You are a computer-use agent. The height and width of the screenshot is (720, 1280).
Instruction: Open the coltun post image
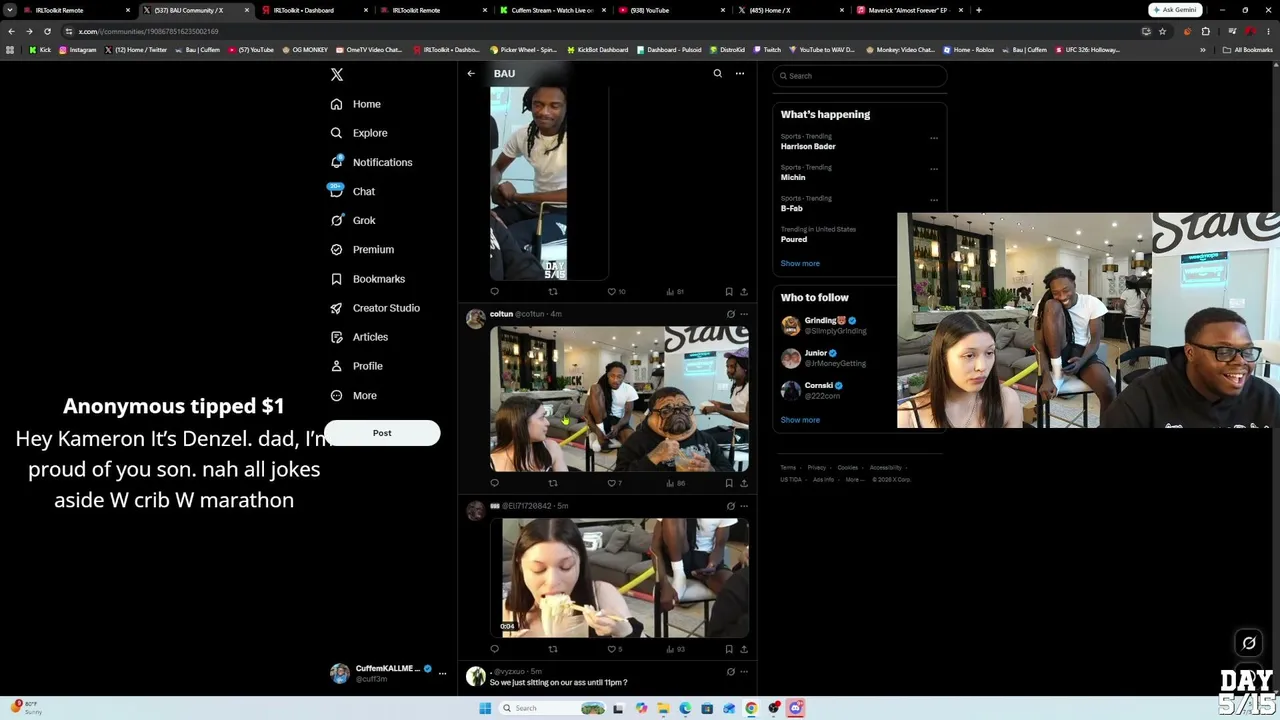pos(619,399)
